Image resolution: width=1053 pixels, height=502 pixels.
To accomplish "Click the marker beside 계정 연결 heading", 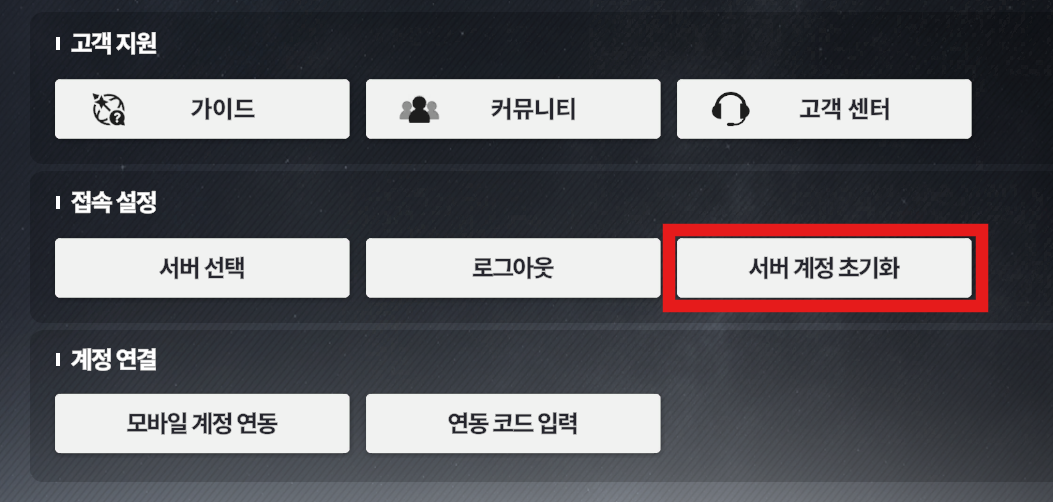I will (58, 360).
